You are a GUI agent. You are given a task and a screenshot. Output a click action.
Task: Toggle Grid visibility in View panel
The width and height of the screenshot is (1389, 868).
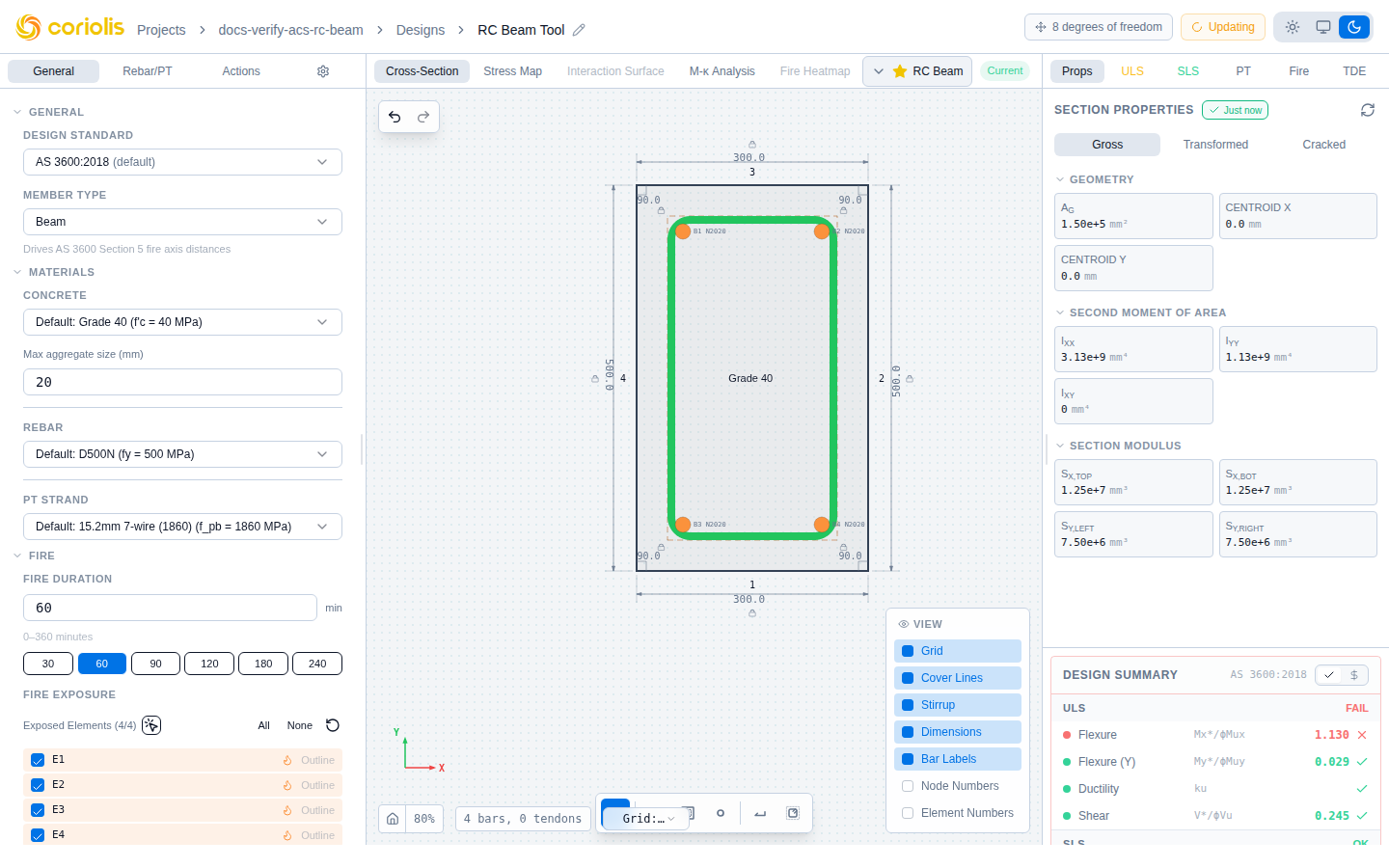pos(957,651)
